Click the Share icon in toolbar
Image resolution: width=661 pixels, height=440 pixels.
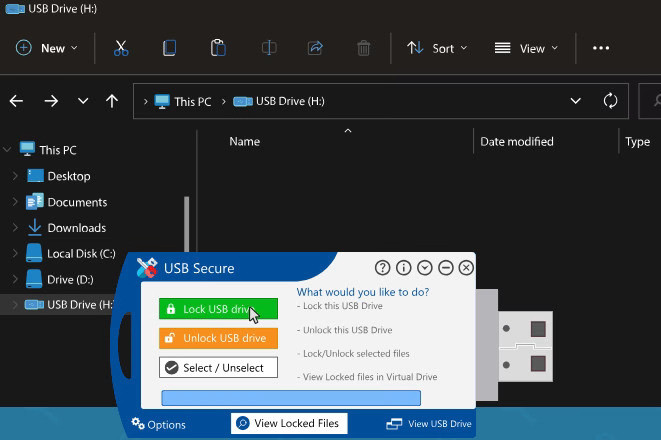(315, 48)
